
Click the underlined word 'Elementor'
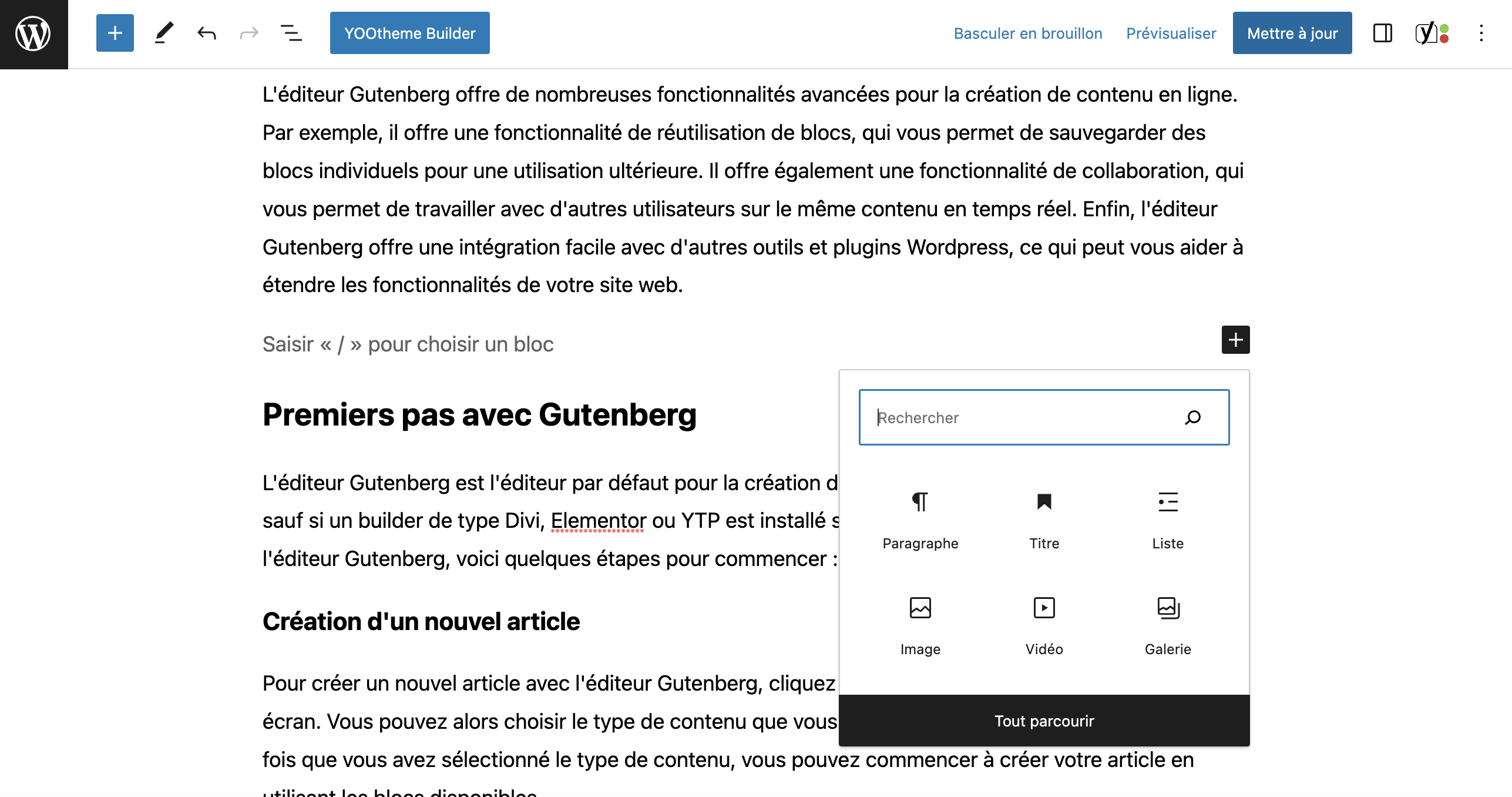(x=598, y=521)
